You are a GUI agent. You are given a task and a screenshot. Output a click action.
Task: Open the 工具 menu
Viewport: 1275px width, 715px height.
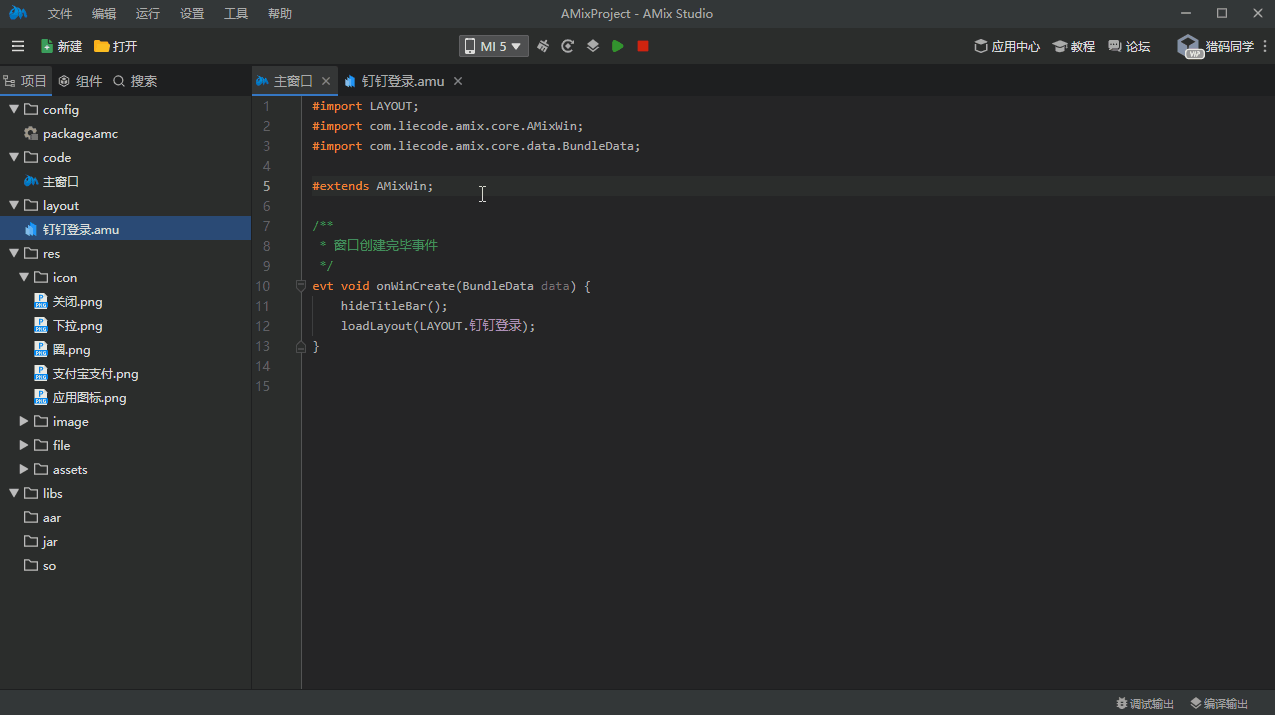pos(236,14)
